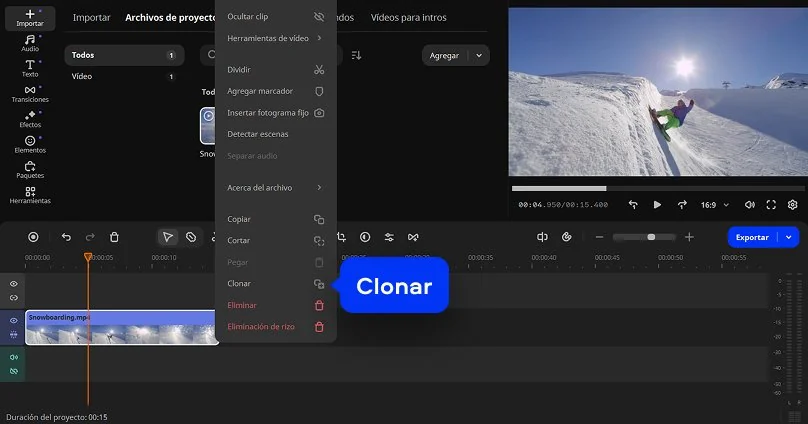The height and width of the screenshot is (424, 808).
Task: Click the Exportar button
Action: (x=752, y=237)
